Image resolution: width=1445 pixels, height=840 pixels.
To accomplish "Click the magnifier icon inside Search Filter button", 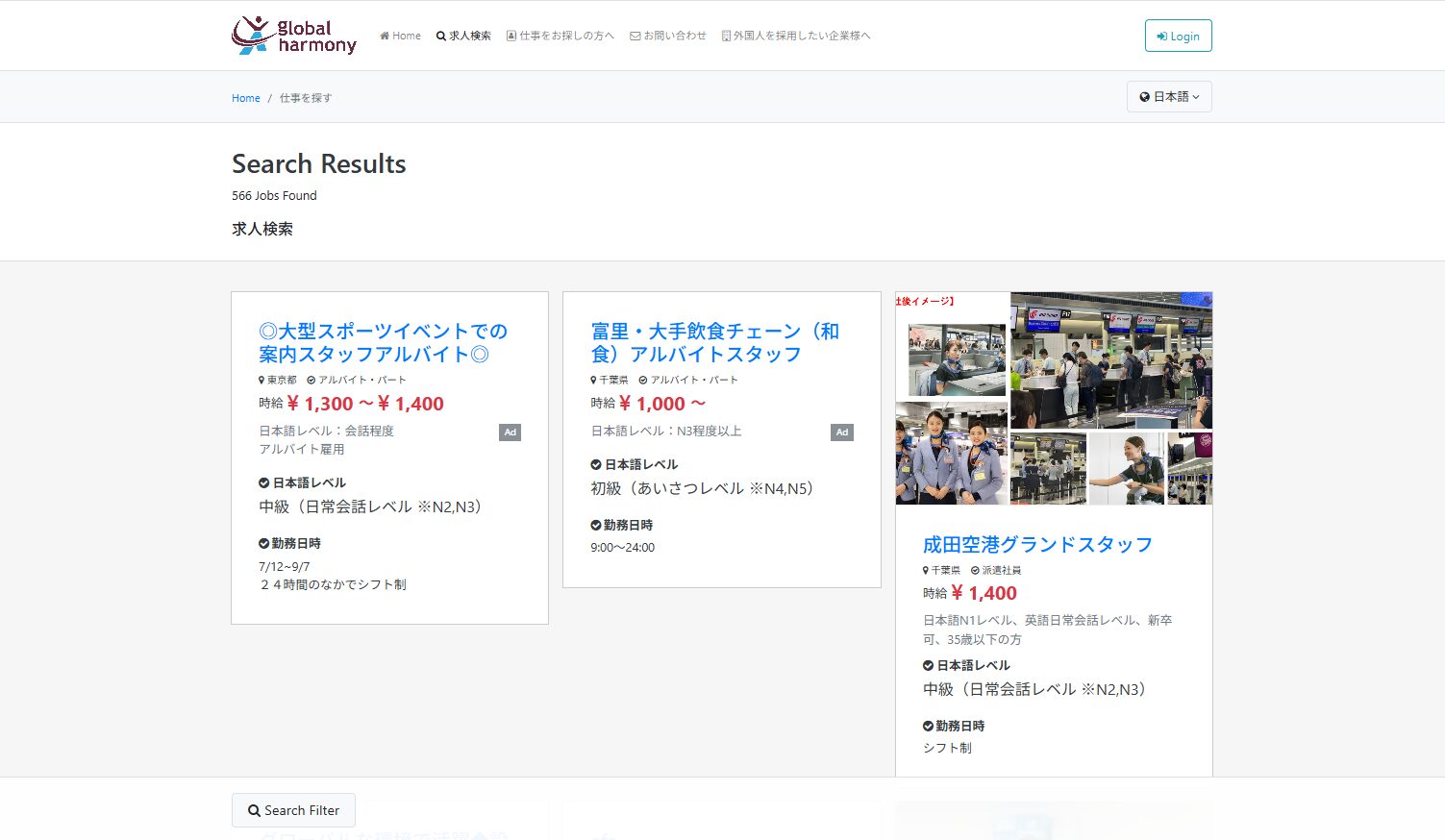I will tap(254, 810).
